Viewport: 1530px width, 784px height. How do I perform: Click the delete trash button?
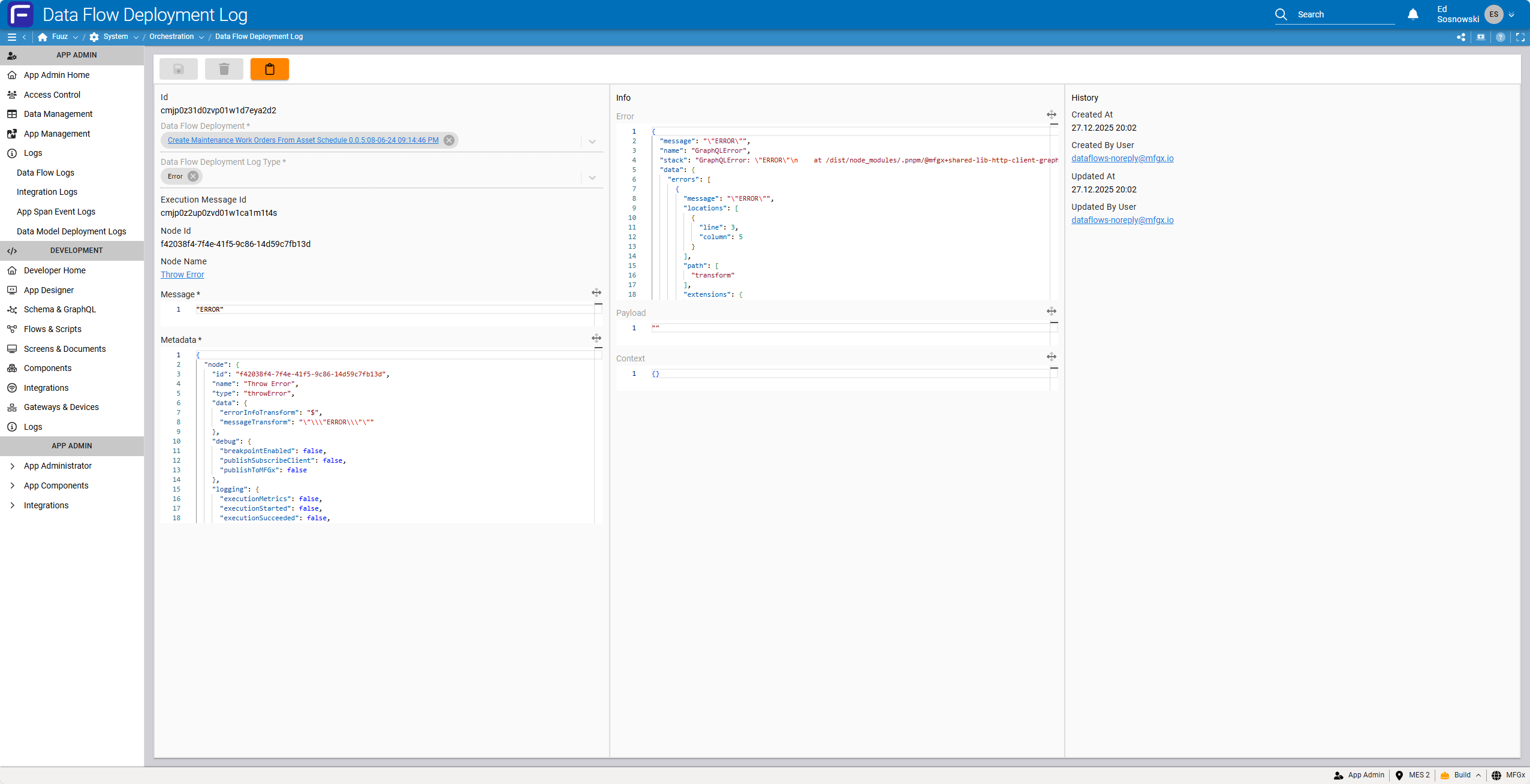point(224,70)
